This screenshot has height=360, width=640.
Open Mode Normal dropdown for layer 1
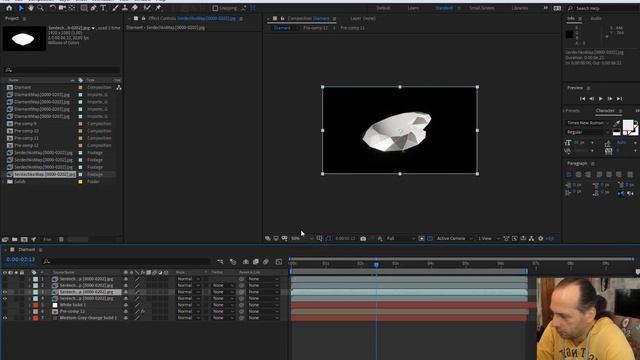click(188, 279)
